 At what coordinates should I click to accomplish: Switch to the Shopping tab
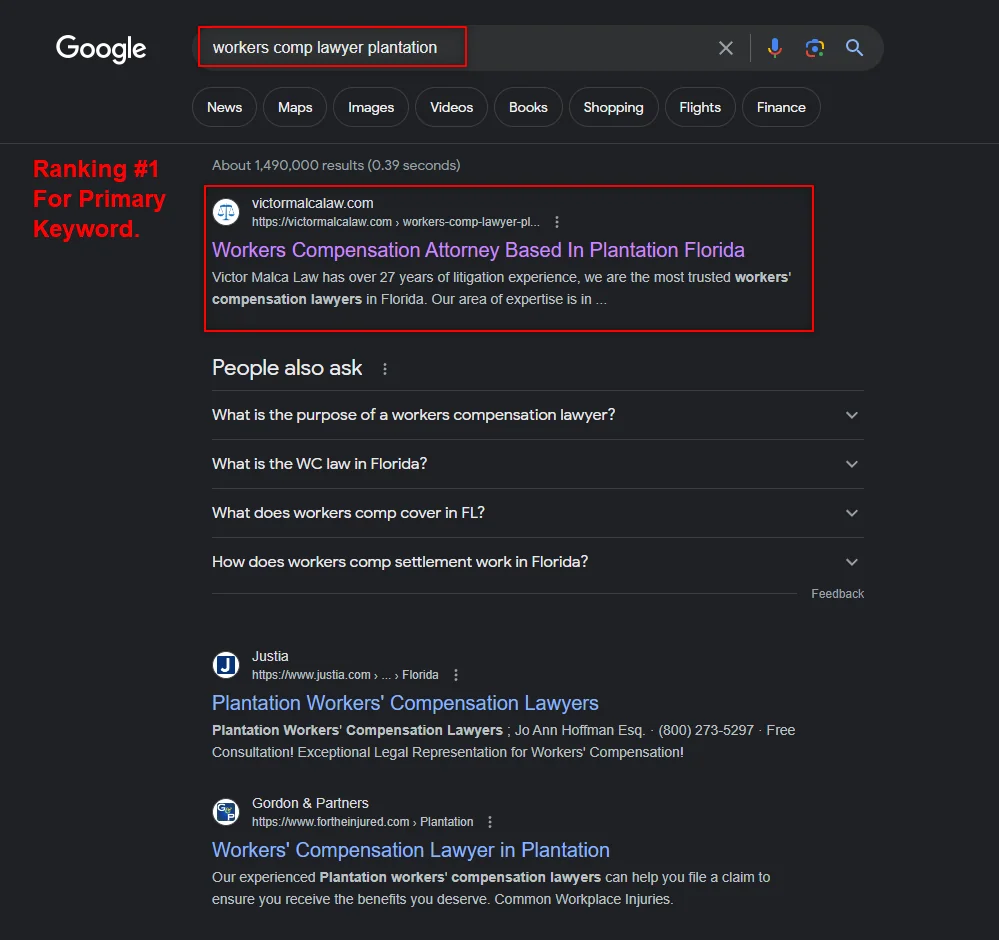(614, 107)
